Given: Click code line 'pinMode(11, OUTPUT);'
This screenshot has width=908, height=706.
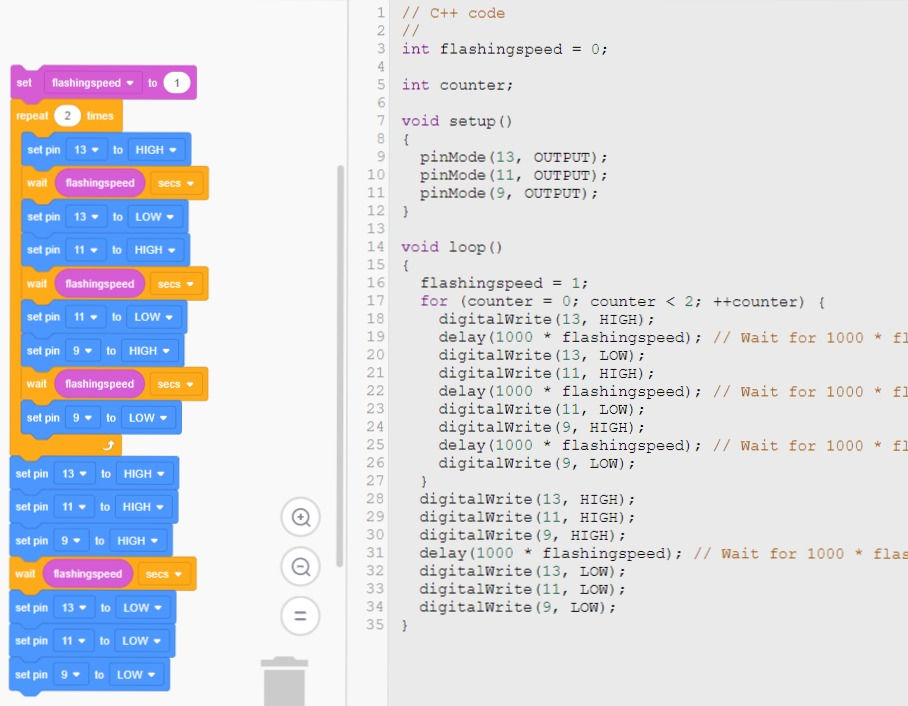Looking at the screenshot, I should point(514,175).
